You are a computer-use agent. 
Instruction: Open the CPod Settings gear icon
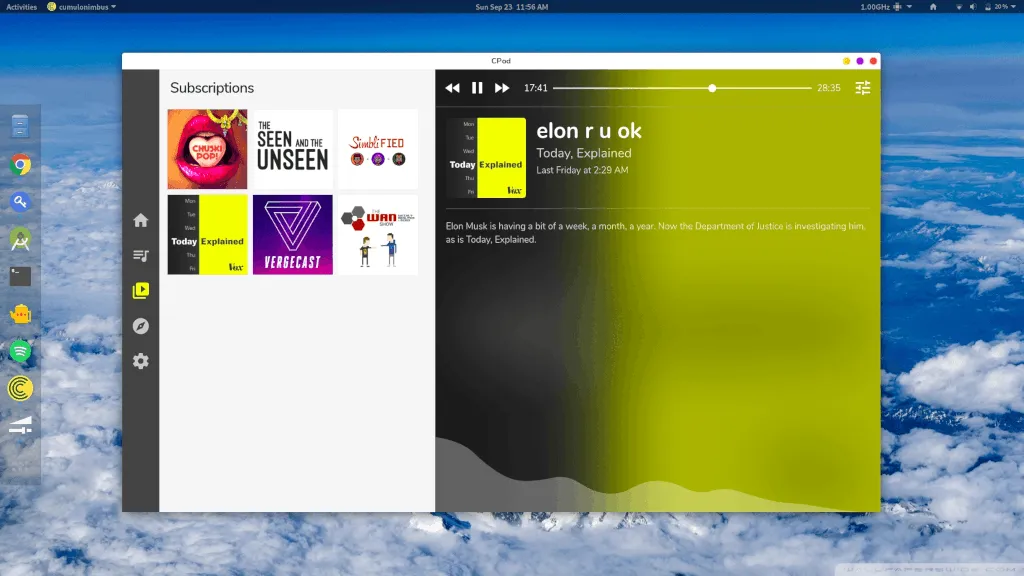141,361
